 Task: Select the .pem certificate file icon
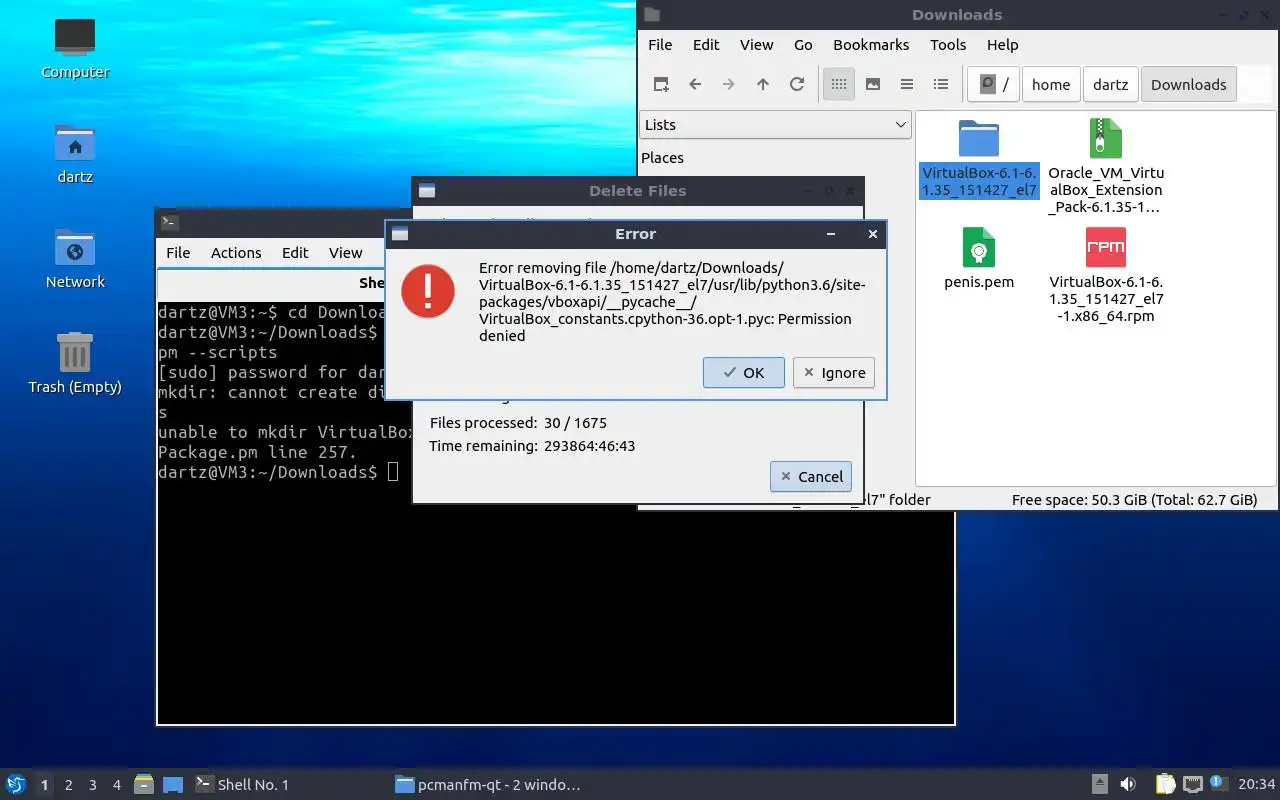tap(979, 247)
